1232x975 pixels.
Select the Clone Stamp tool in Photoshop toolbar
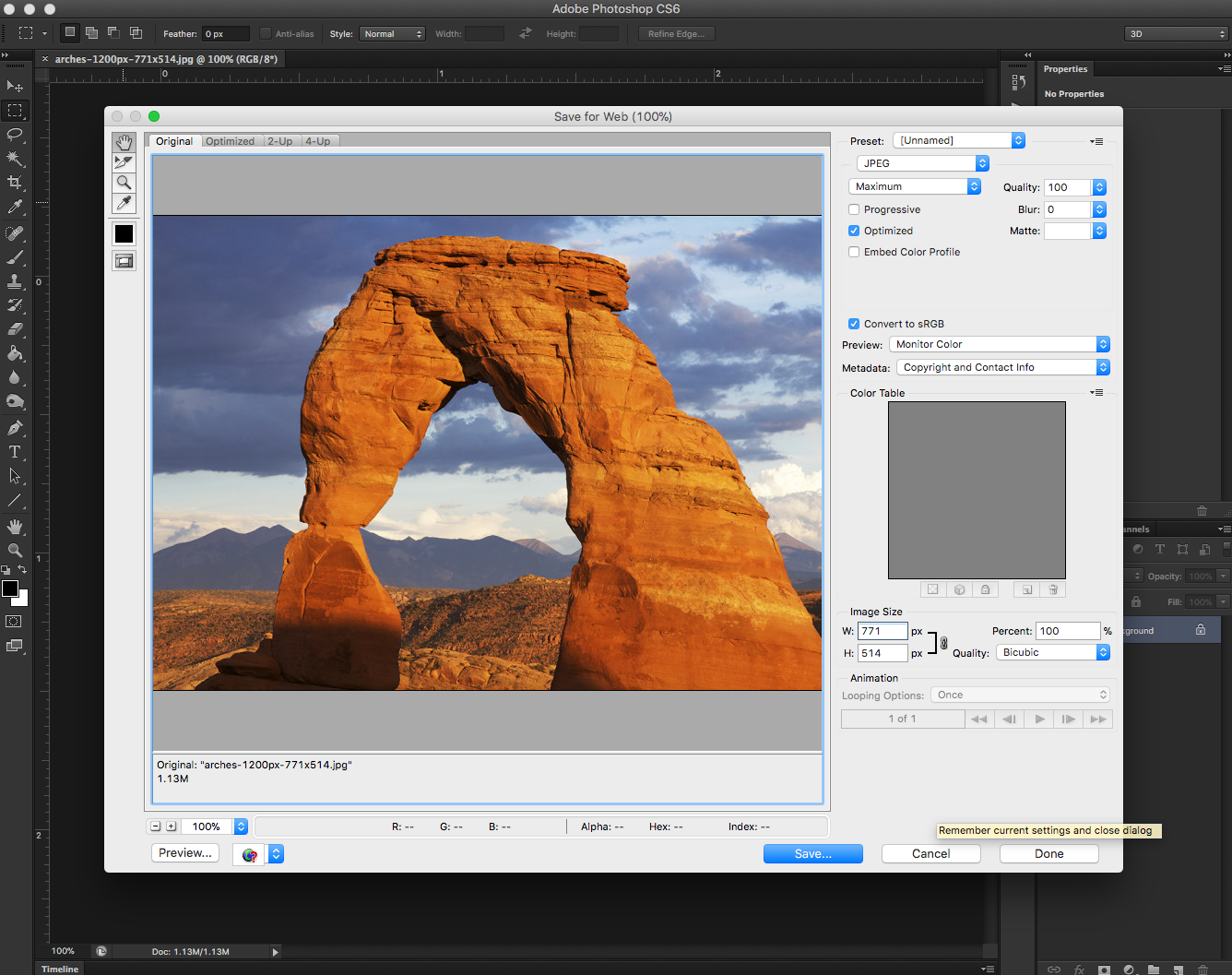[15, 282]
